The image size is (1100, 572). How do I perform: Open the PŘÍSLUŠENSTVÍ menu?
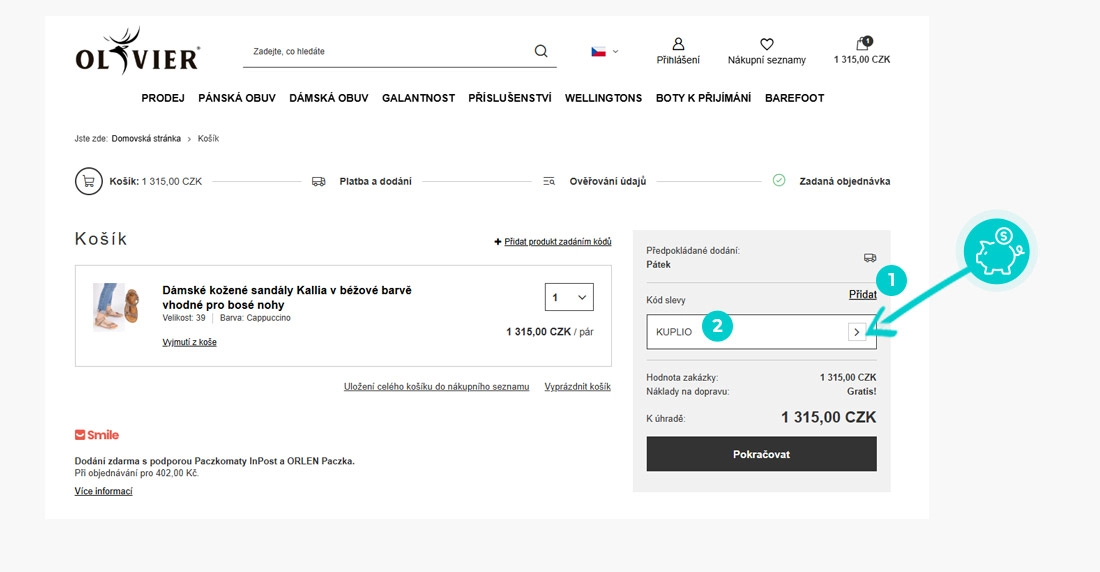pos(510,98)
